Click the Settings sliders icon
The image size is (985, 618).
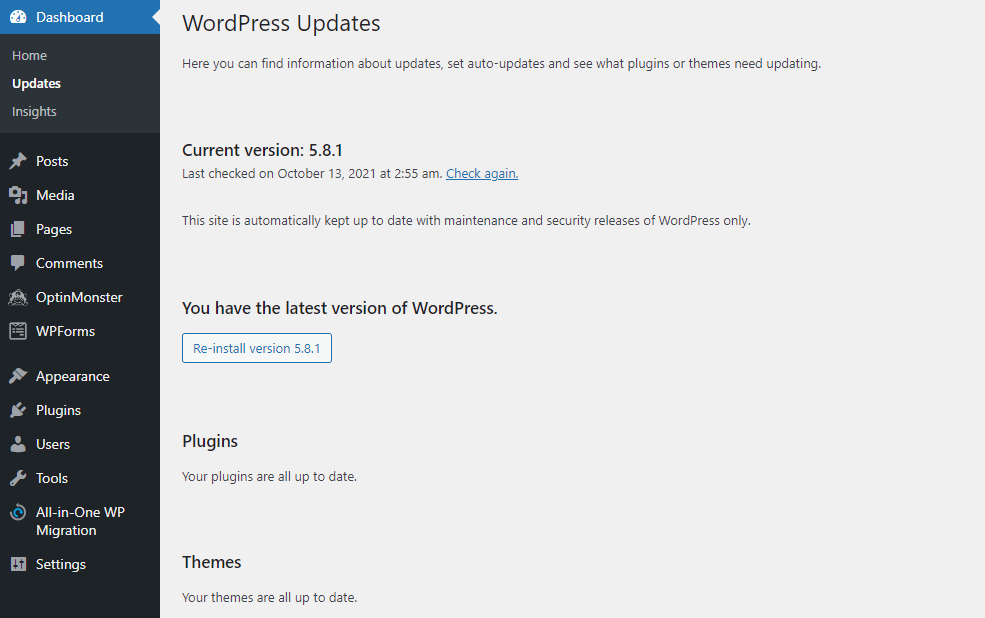coord(18,564)
